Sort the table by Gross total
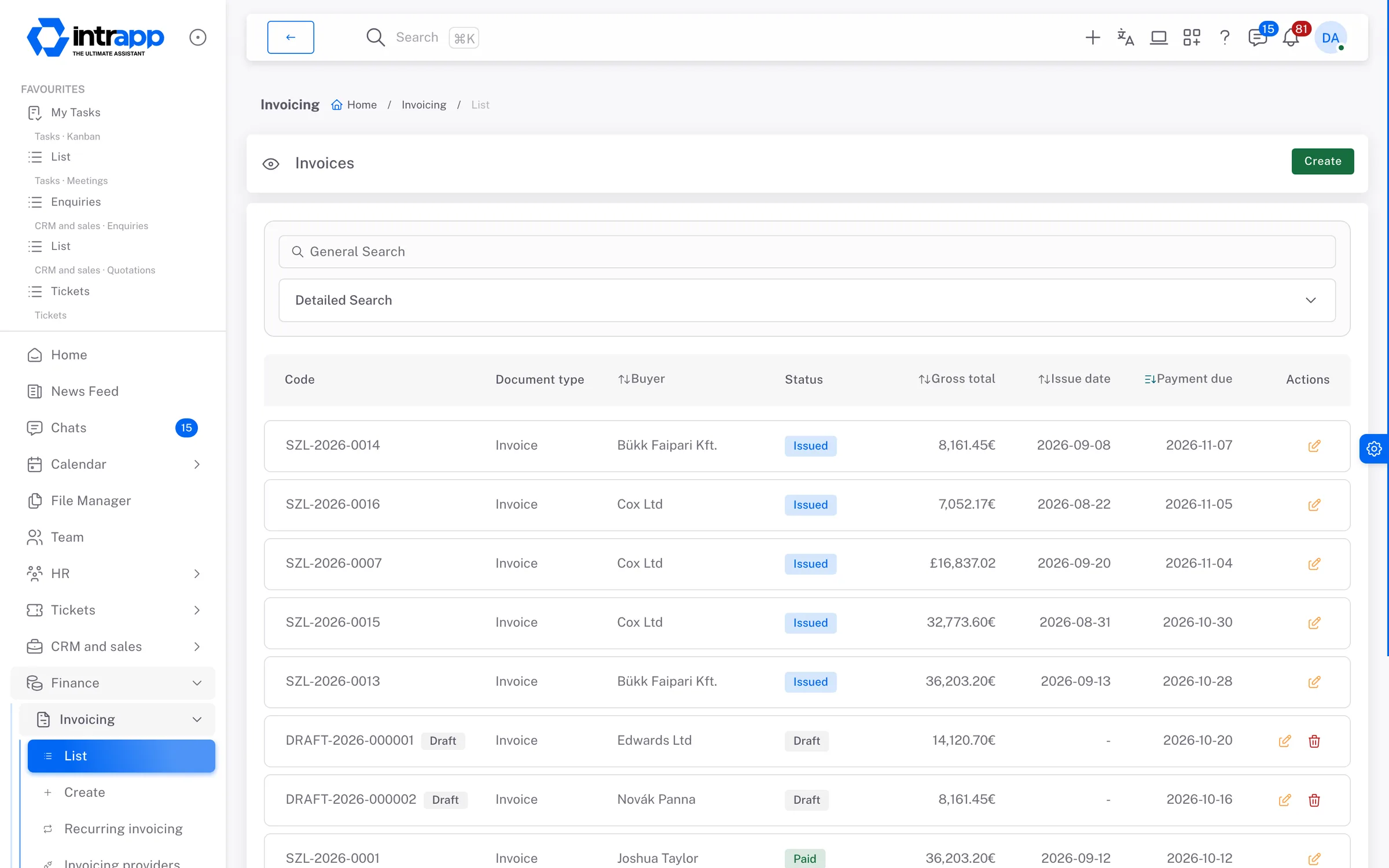This screenshot has width=1389, height=868. click(957, 379)
